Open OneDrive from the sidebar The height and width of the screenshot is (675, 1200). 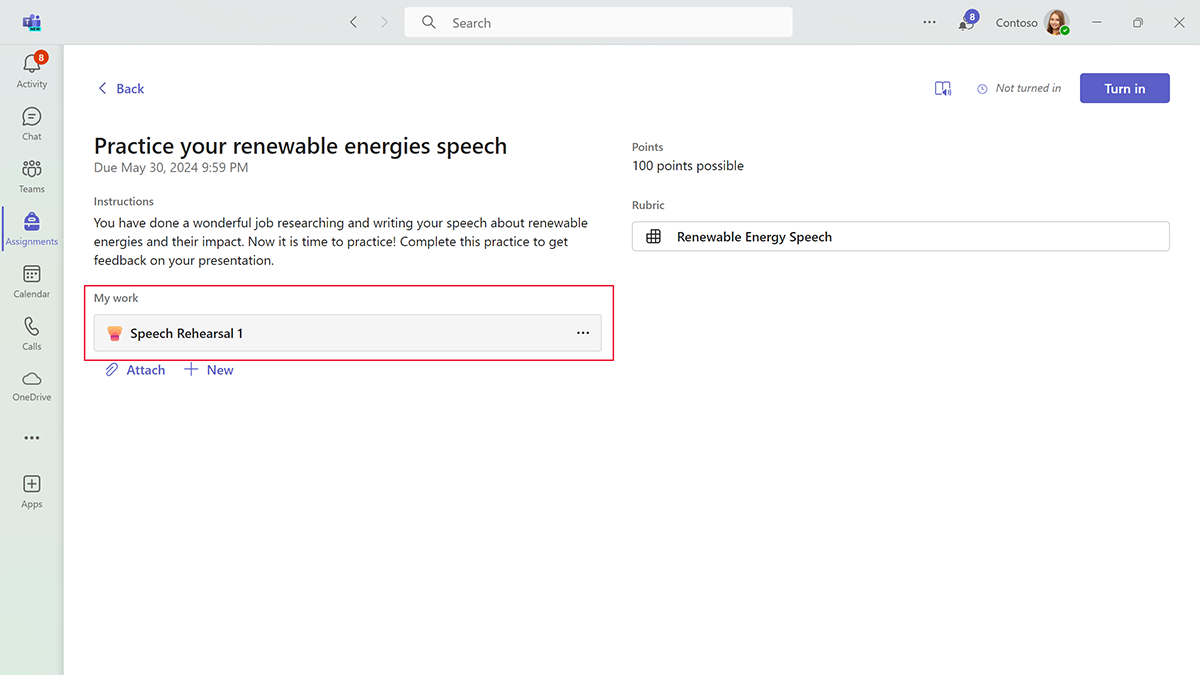(31, 386)
